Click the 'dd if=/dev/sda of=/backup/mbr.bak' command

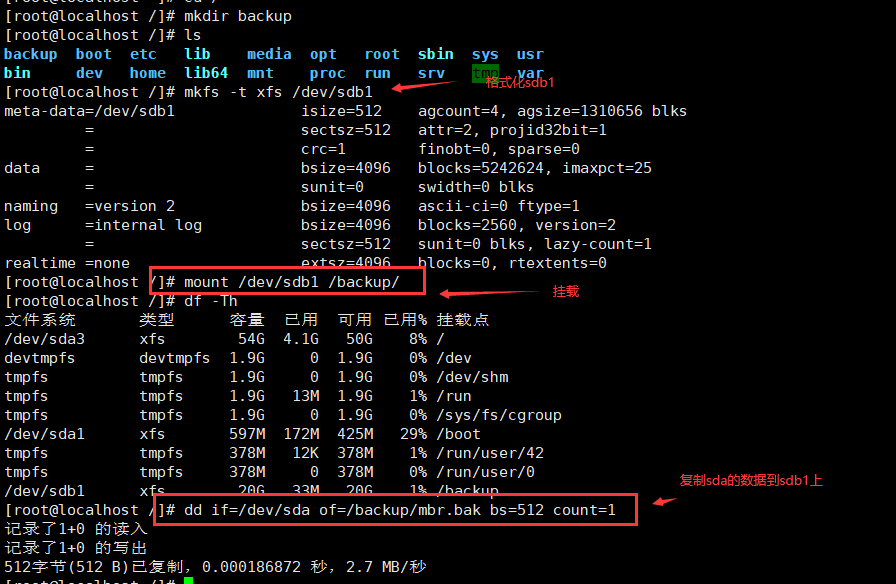click(x=399, y=510)
